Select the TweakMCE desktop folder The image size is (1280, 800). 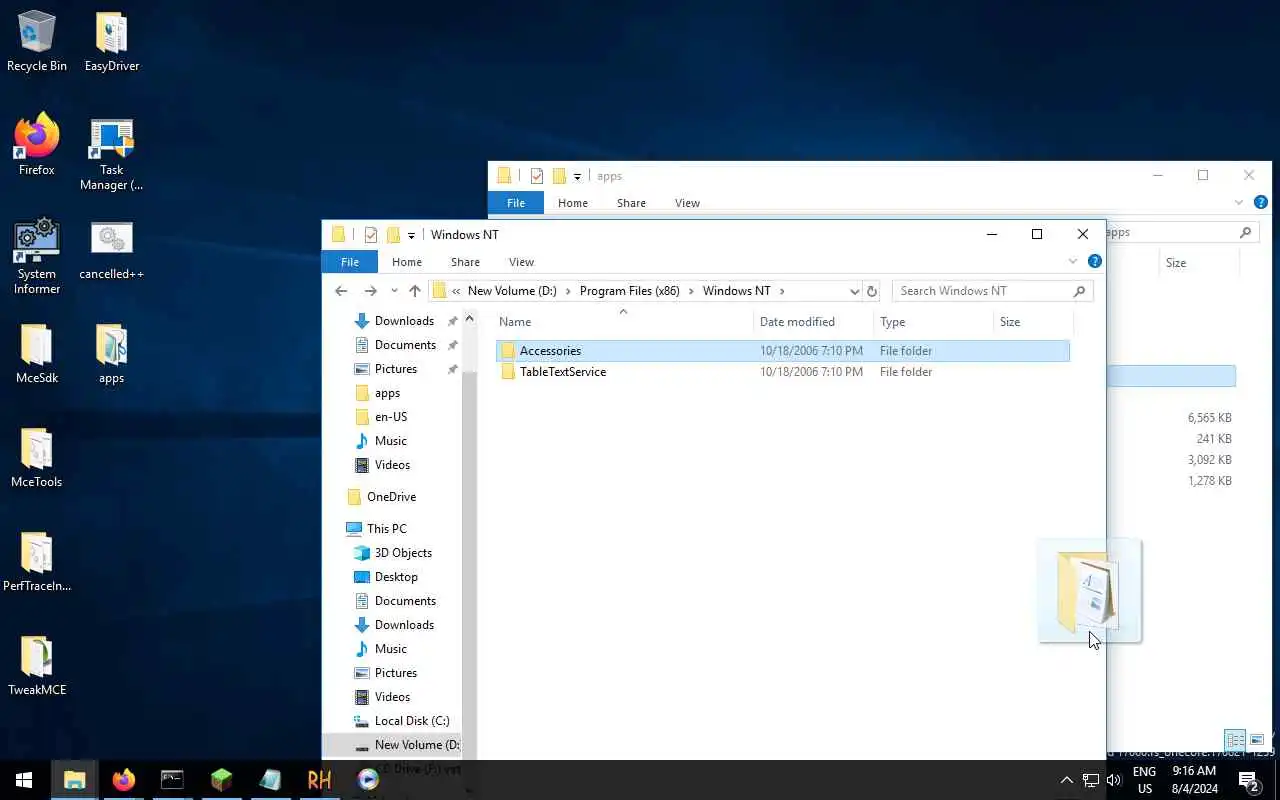(x=37, y=664)
